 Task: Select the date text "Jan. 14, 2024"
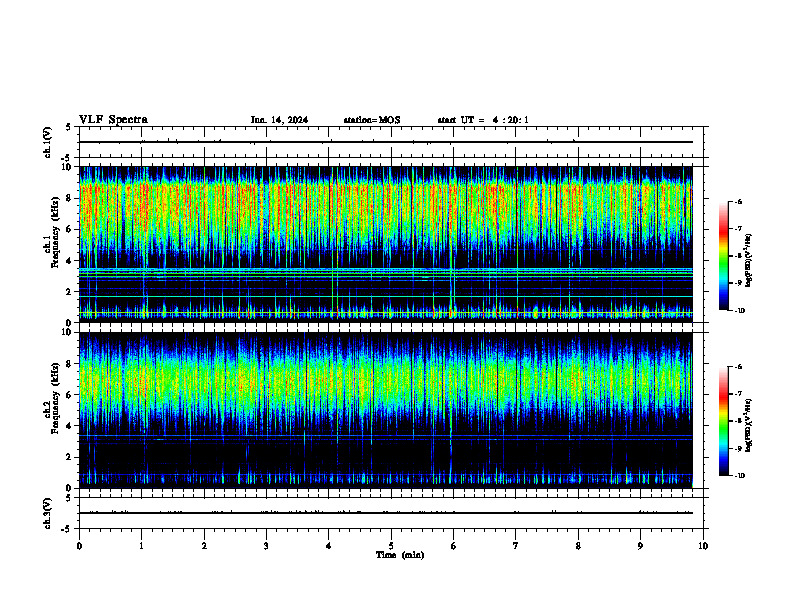pos(279,120)
